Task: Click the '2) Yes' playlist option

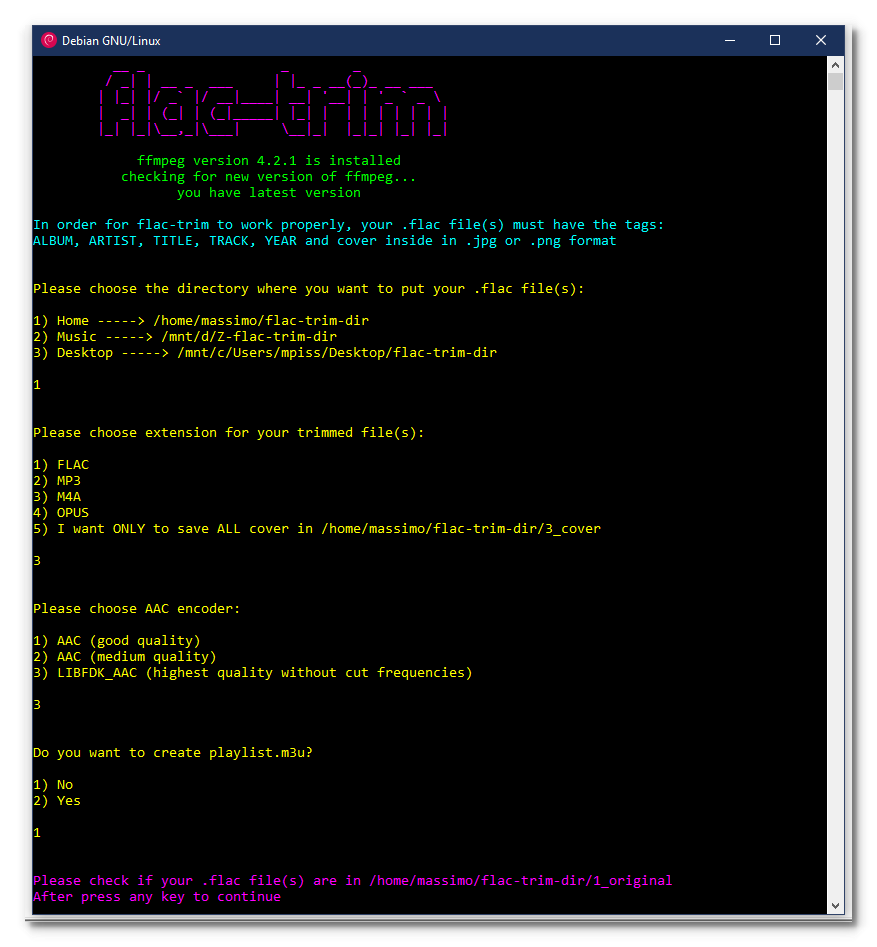Action: click(57, 801)
